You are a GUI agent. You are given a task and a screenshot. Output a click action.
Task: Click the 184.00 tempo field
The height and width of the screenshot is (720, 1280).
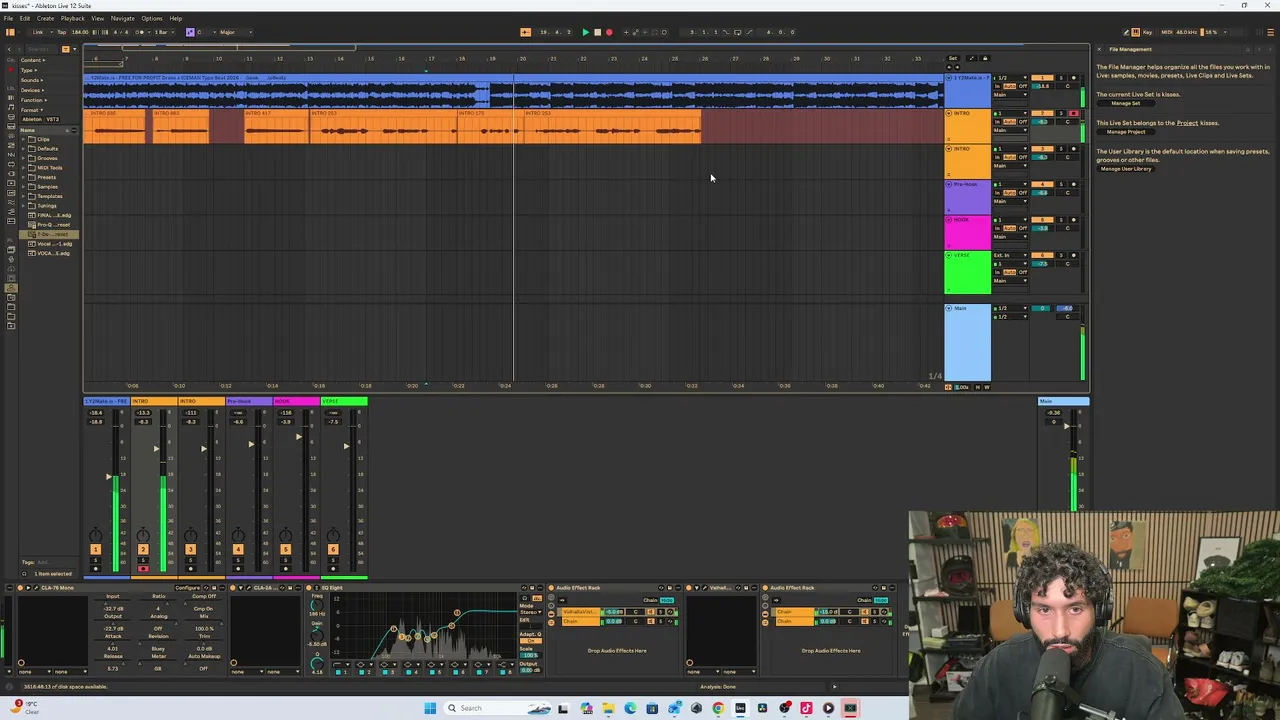[x=80, y=32]
